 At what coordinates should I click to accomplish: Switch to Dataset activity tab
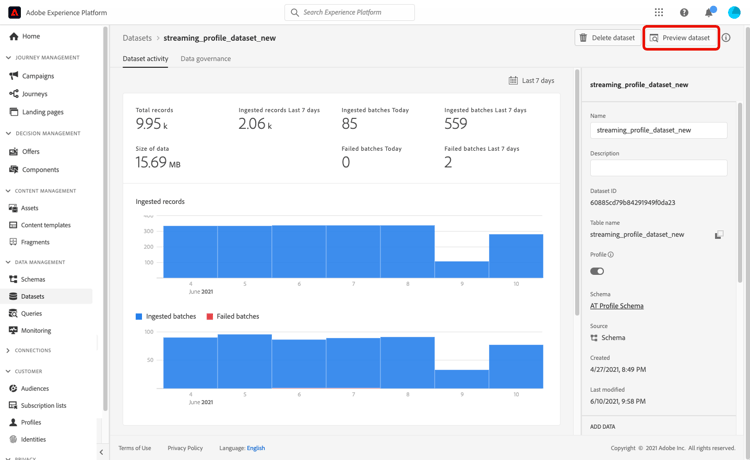click(x=145, y=59)
